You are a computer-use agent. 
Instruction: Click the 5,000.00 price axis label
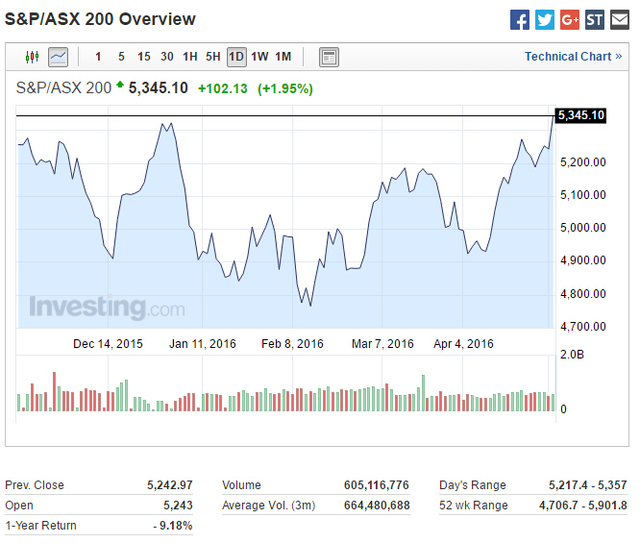583,227
